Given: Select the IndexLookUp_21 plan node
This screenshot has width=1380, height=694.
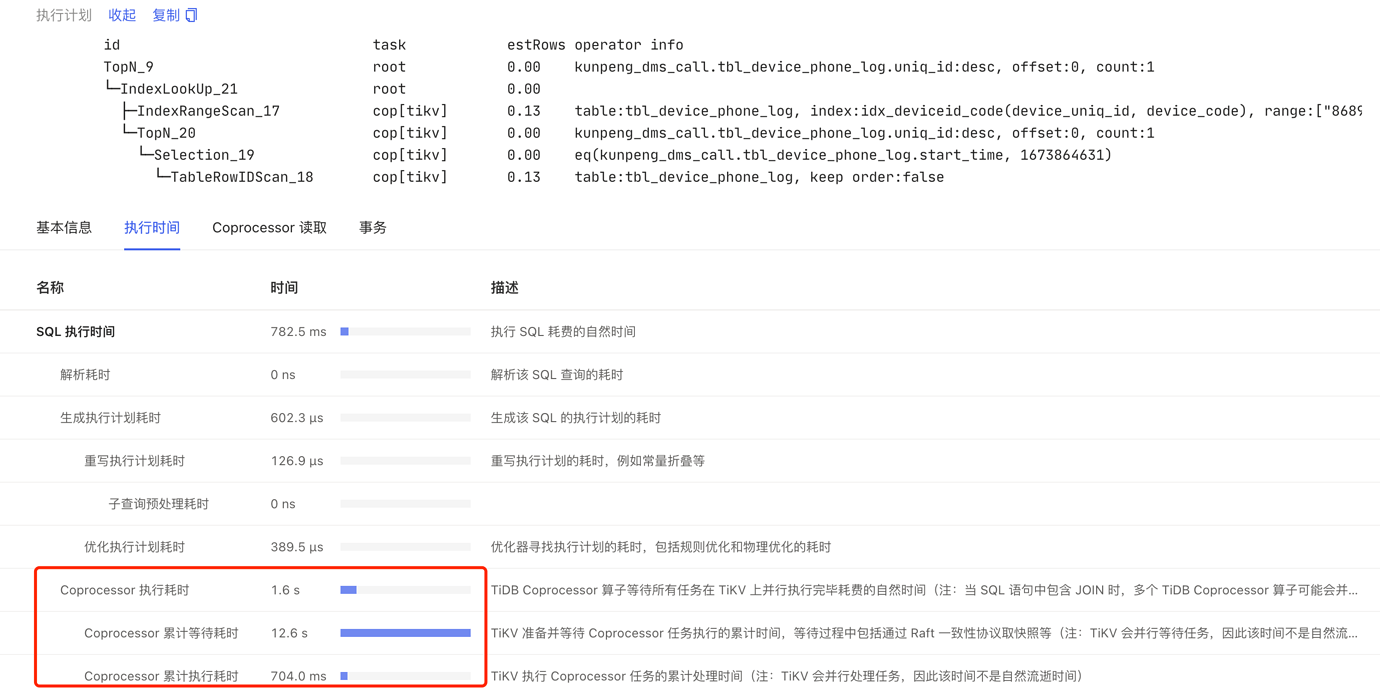Looking at the screenshot, I should point(178,89).
